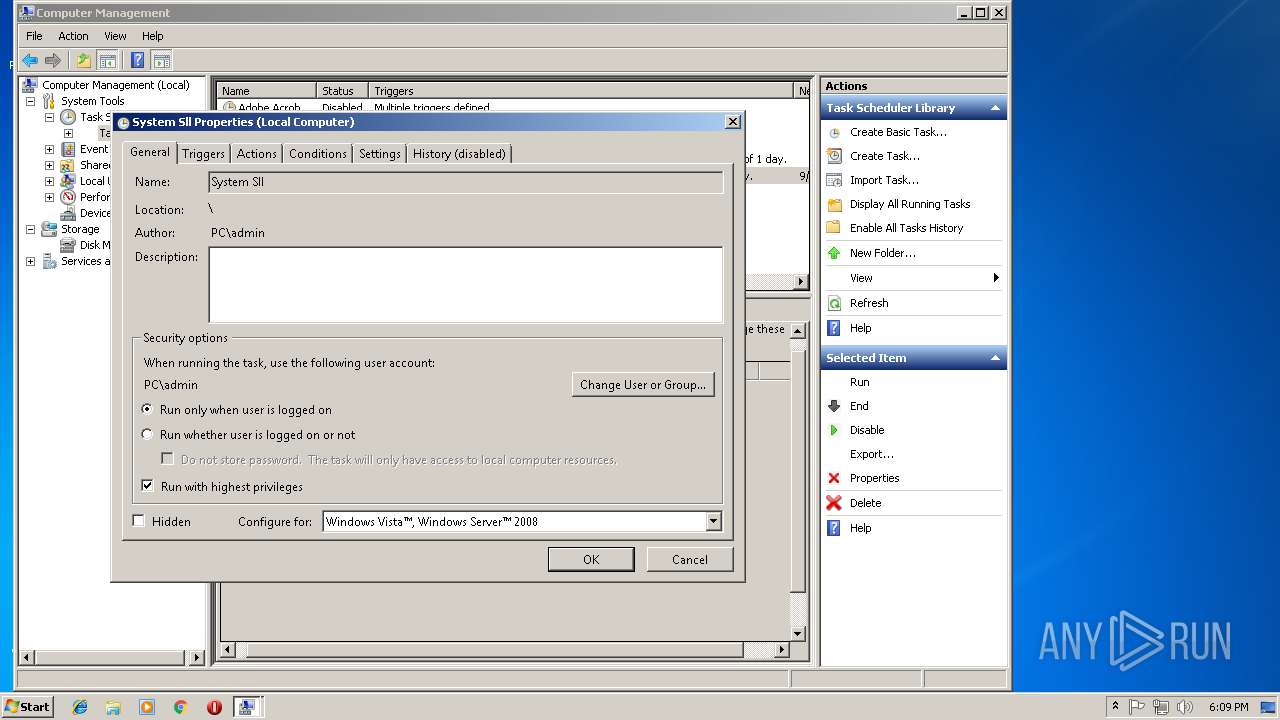The height and width of the screenshot is (720, 1280).
Task: Expand the Performance node
Action: tap(49, 197)
